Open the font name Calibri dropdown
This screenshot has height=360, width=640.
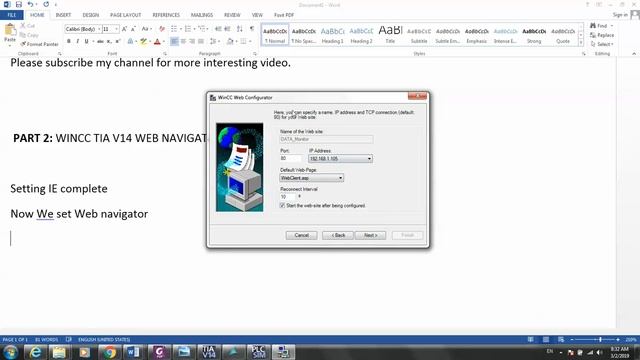(99, 29)
